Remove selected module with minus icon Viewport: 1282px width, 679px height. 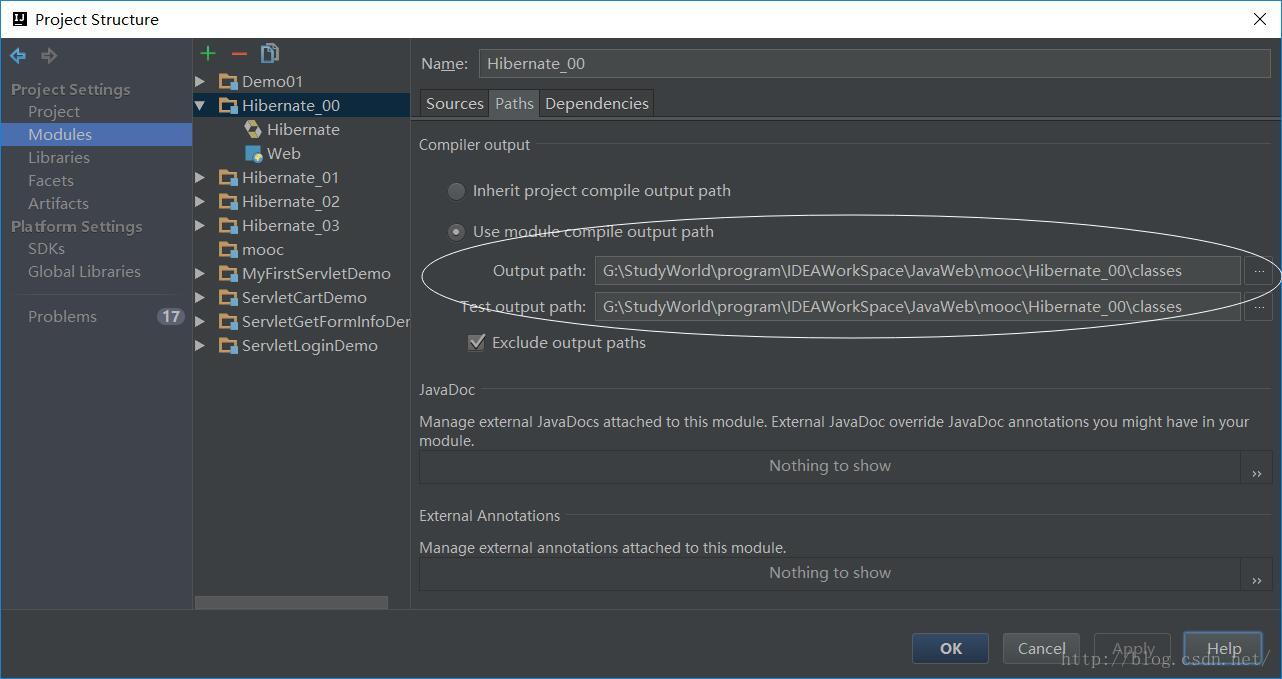[239, 53]
